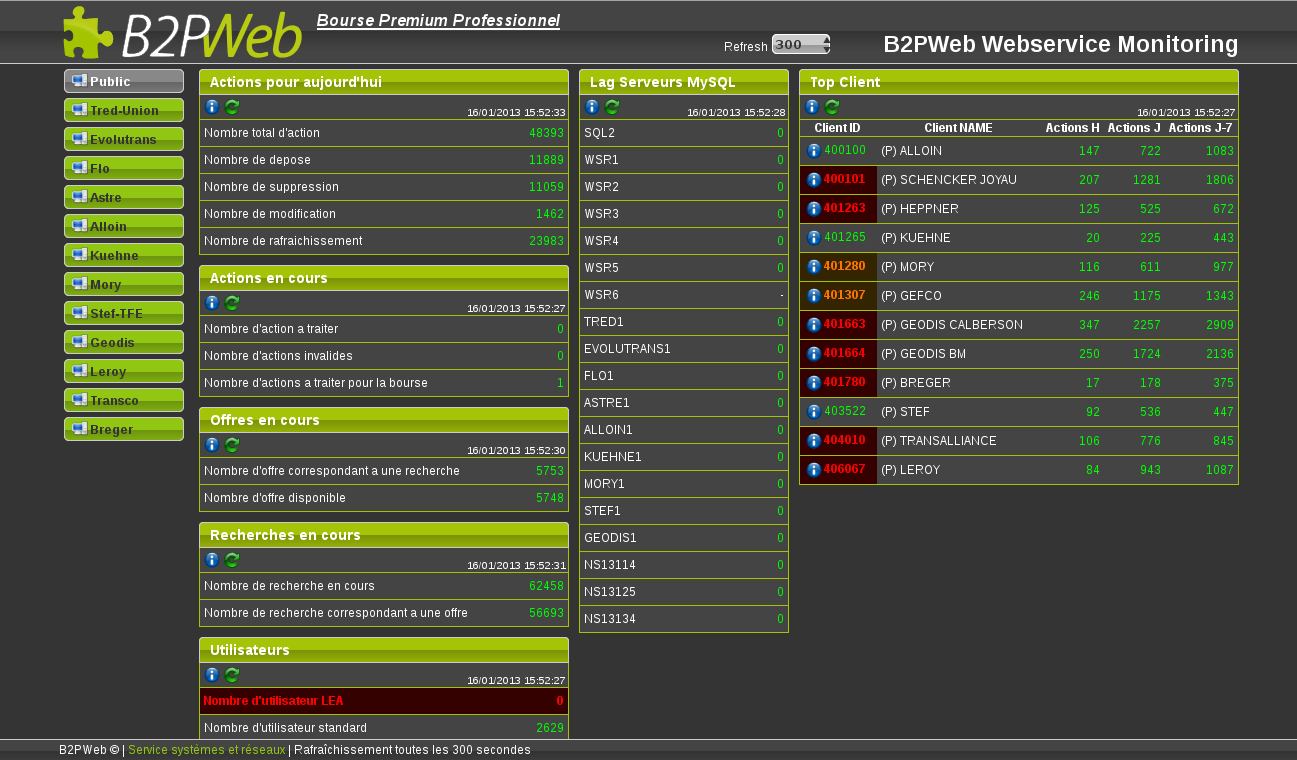Click the Breger sidebar button
The image size is (1297, 760).
124,429
